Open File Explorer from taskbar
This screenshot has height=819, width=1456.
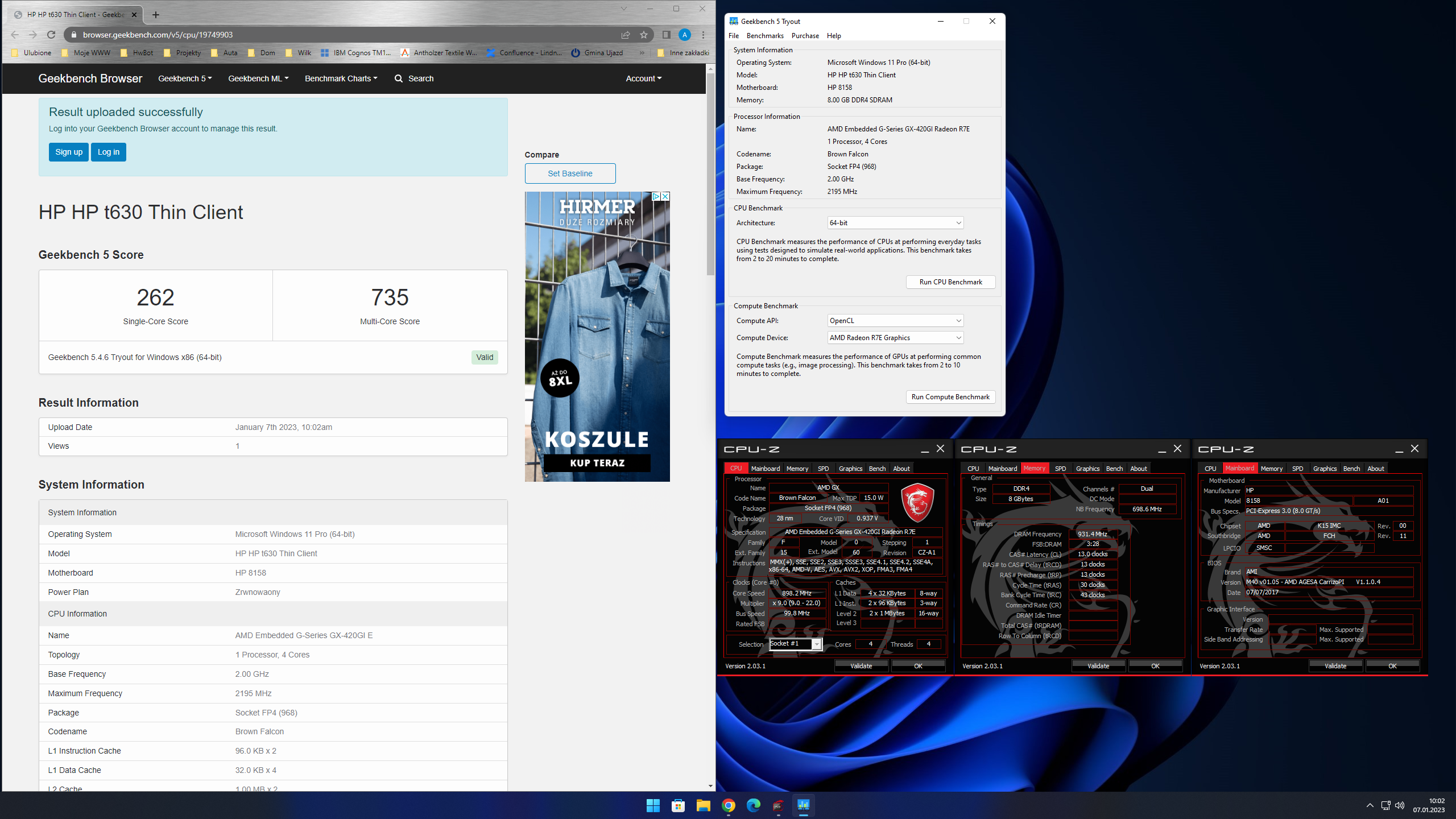coord(703,805)
